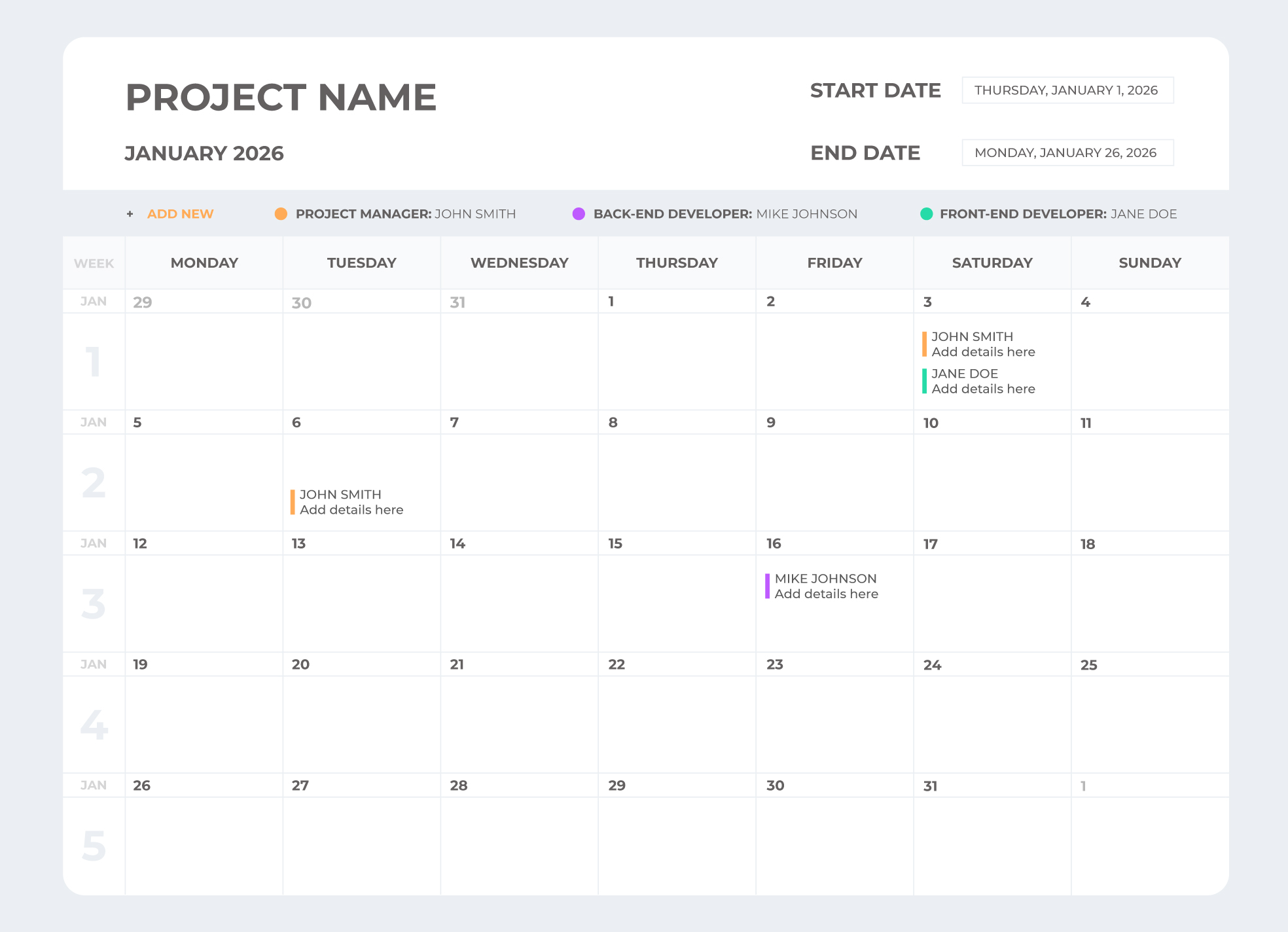The width and height of the screenshot is (1288, 932).
Task: Click the End Date input field
Action: point(1067,152)
